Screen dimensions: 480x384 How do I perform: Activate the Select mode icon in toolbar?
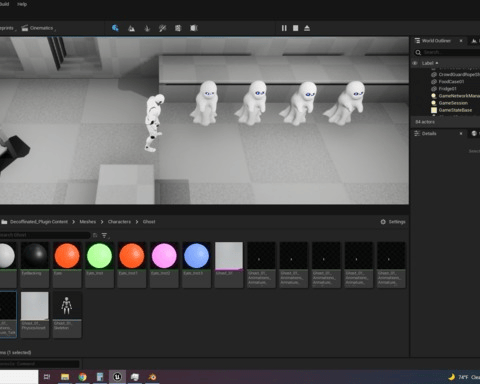pyautogui.click(x=115, y=28)
